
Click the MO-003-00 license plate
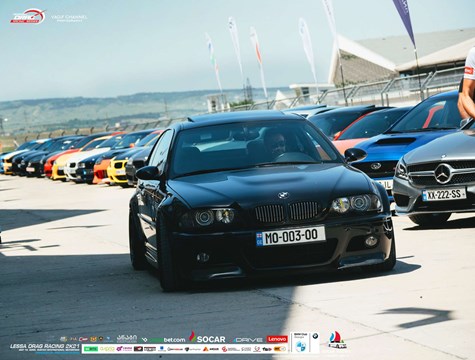point(290,236)
